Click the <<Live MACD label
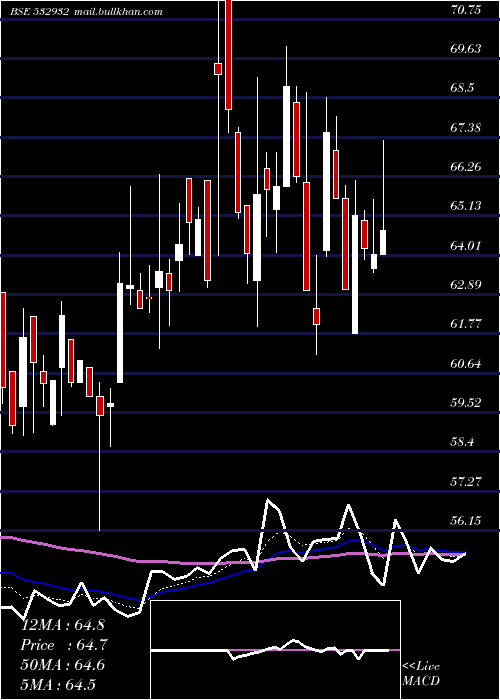 [421, 673]
